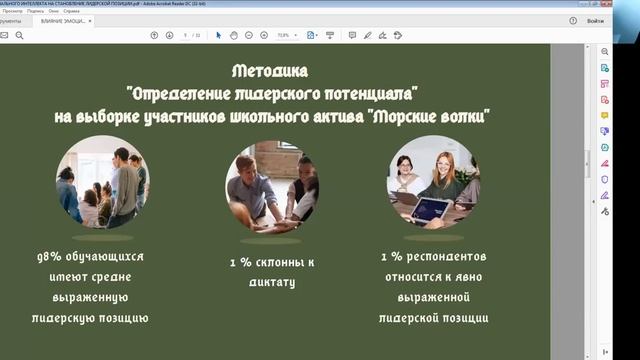Add a sticky note comment
640x360 pixels.
[x=352, y=36]
